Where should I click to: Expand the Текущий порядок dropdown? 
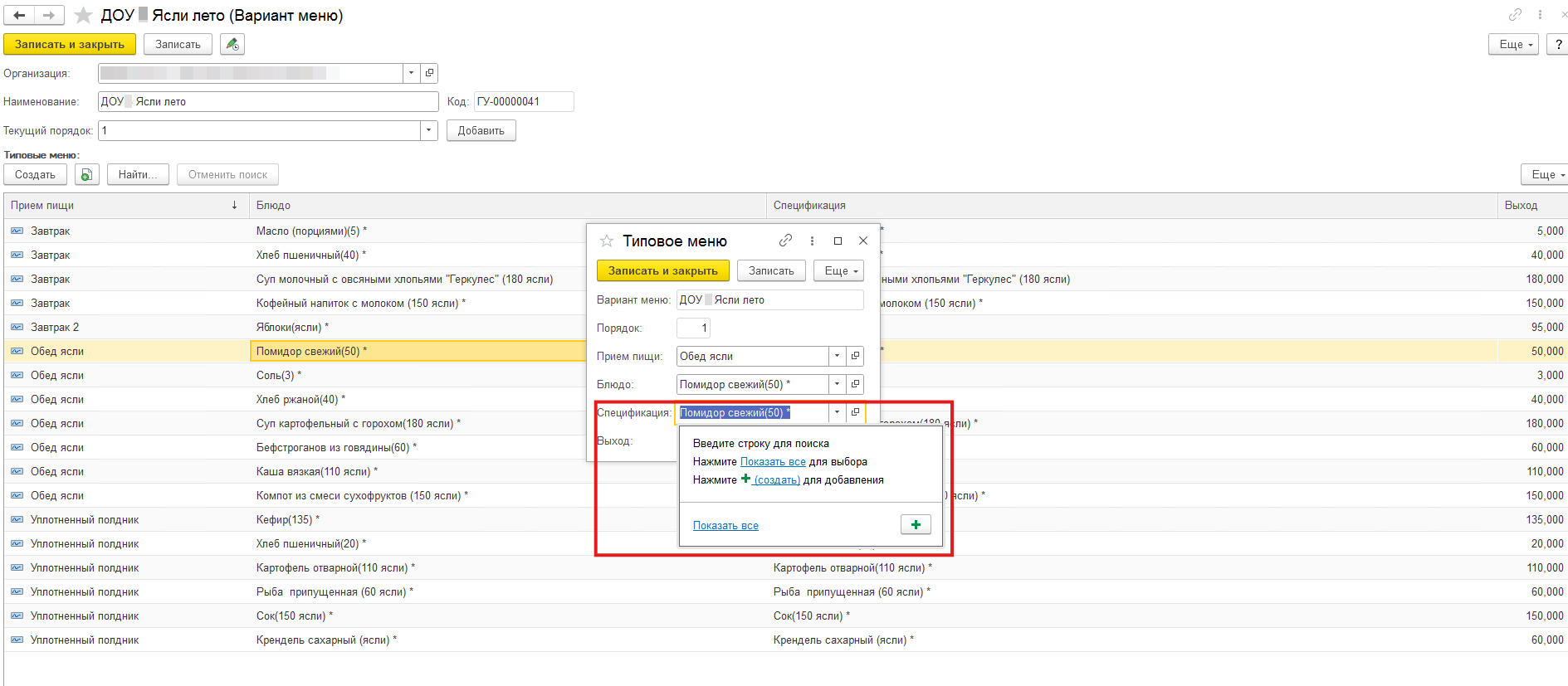coord(428,130)
